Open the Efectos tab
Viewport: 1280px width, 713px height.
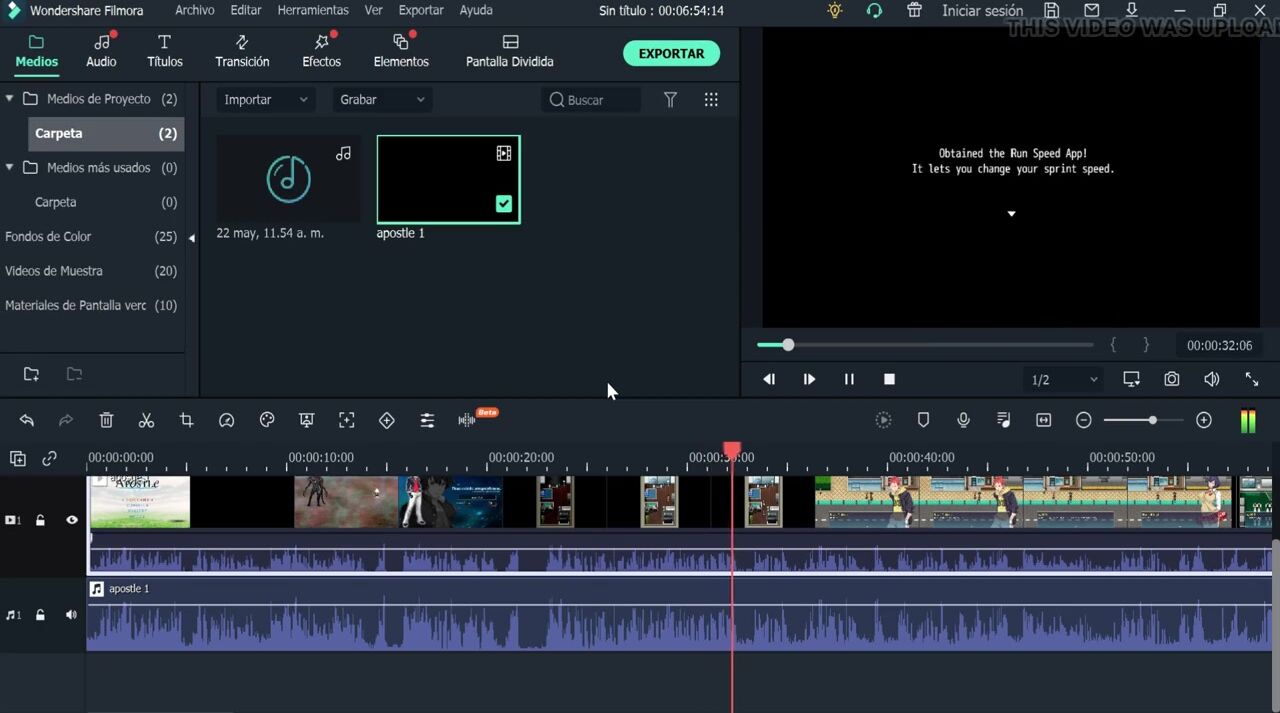[321, 51]
